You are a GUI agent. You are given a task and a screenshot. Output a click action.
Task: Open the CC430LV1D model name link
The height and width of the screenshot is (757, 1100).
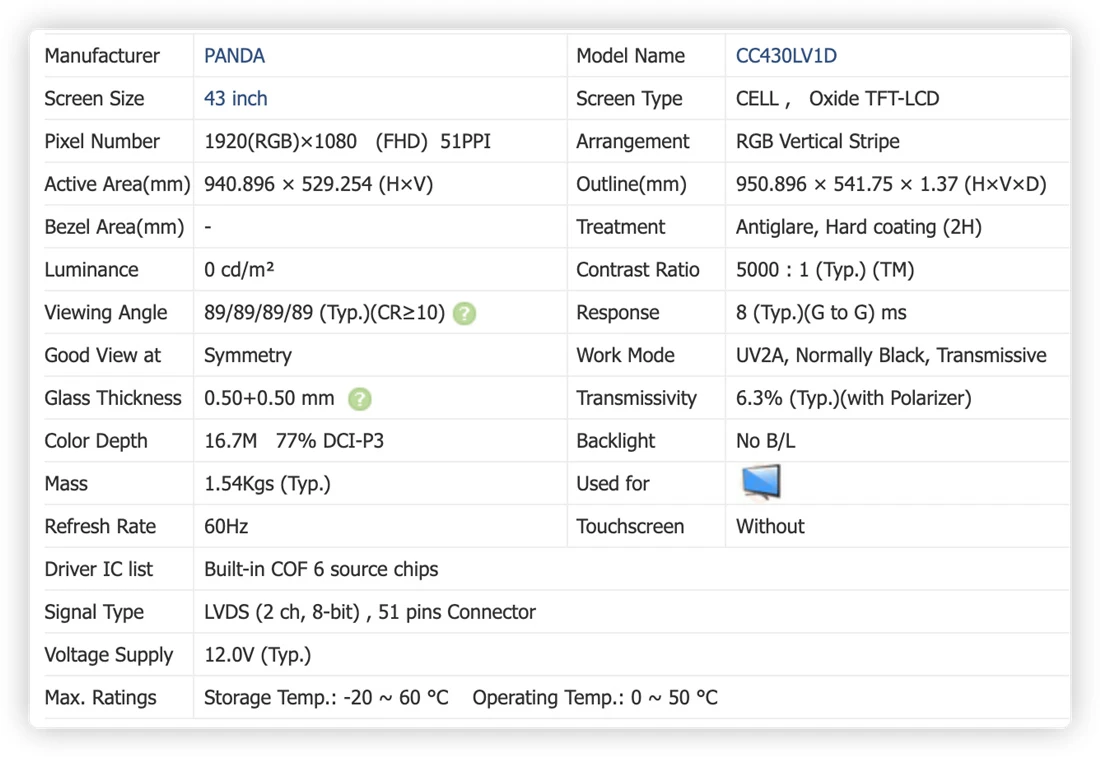point(786,56)
